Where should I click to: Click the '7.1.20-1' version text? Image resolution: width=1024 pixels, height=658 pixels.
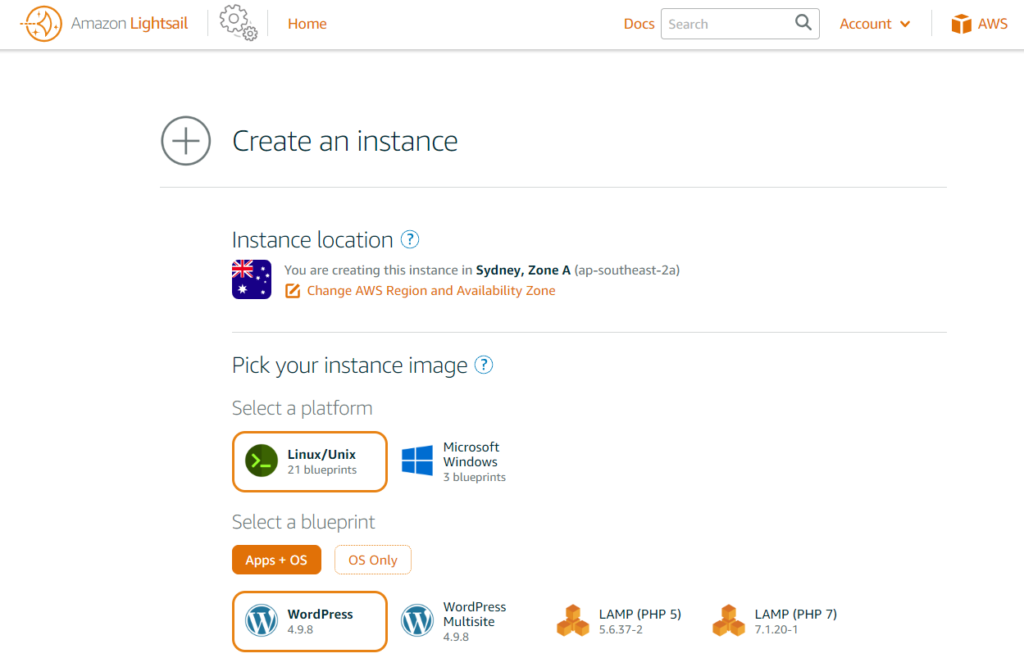point(776,630)
